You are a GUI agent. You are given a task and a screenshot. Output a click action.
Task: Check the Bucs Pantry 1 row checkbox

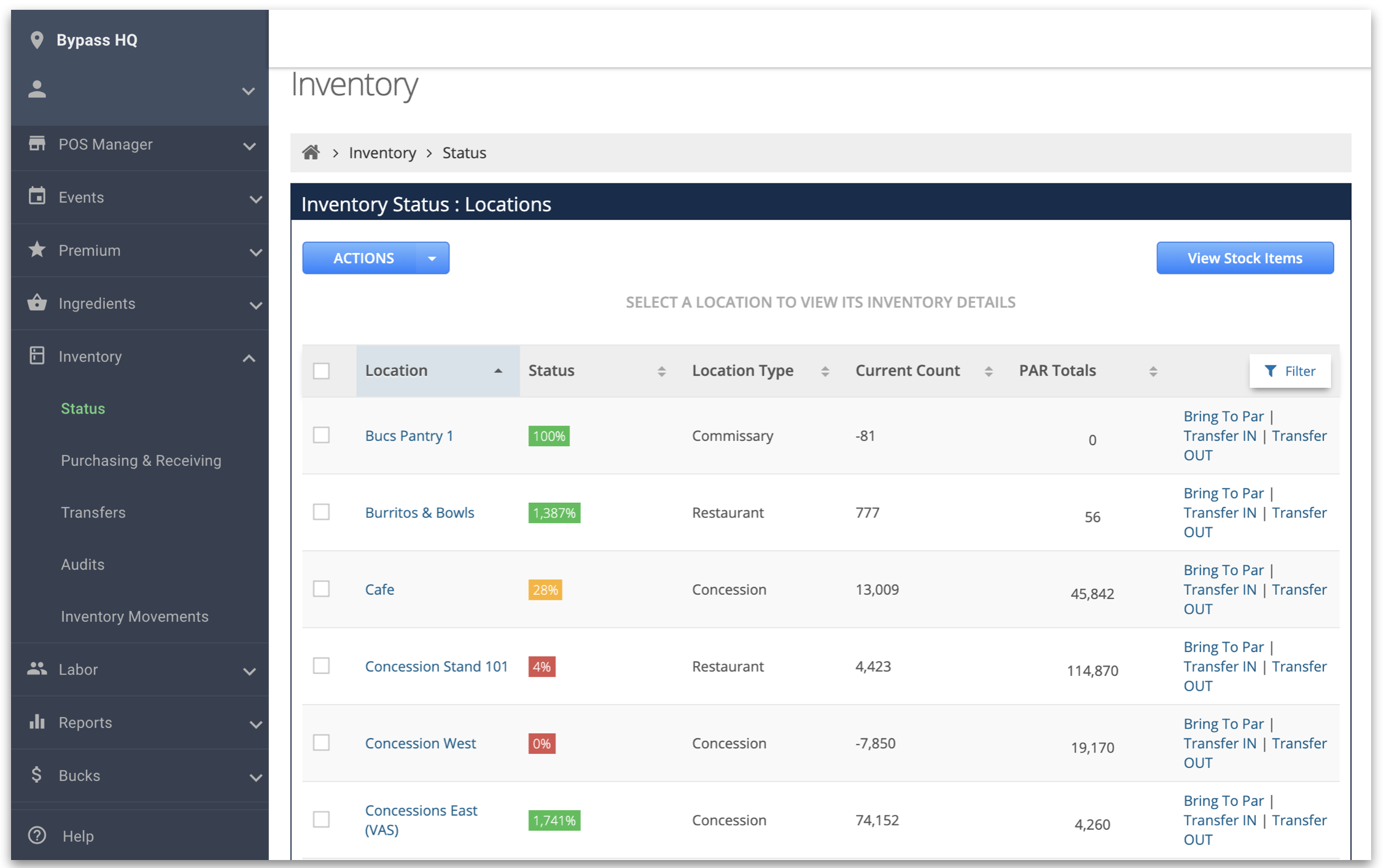coord(321,435)
